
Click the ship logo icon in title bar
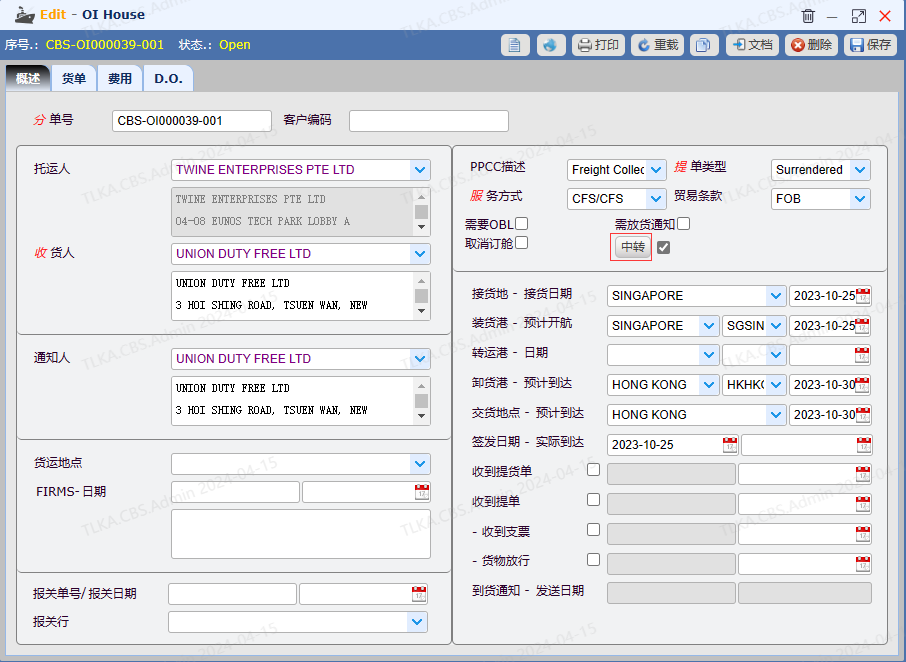[x=24, y=15]
